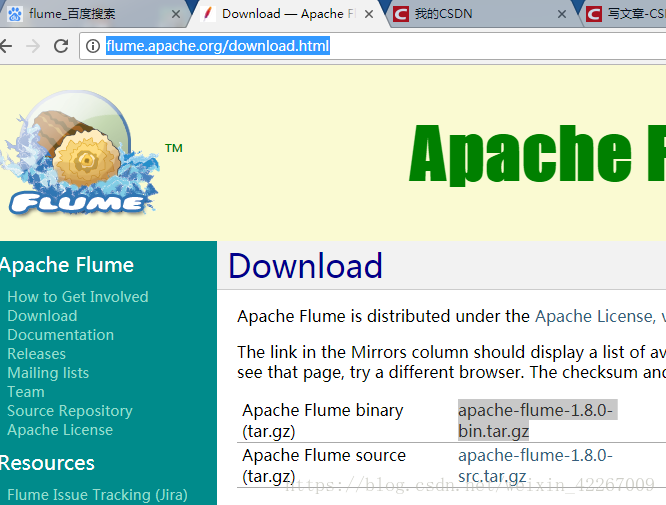
Task: Click the 'Apache Flume binary (tar.gz)' cell
Action: click(x=323, y=420)
